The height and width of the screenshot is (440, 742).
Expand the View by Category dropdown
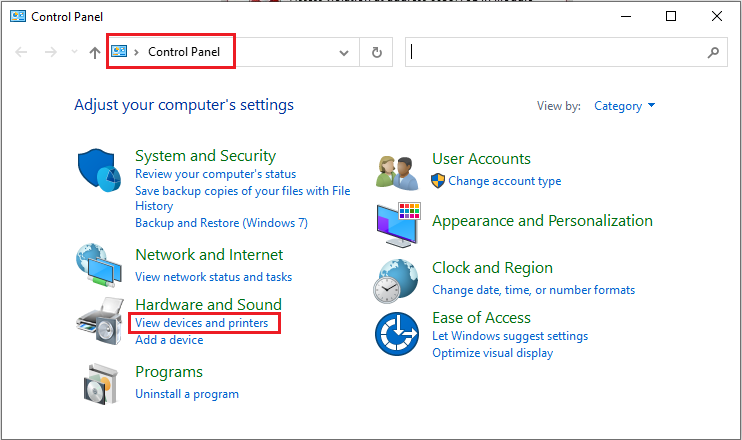(624, 106)
